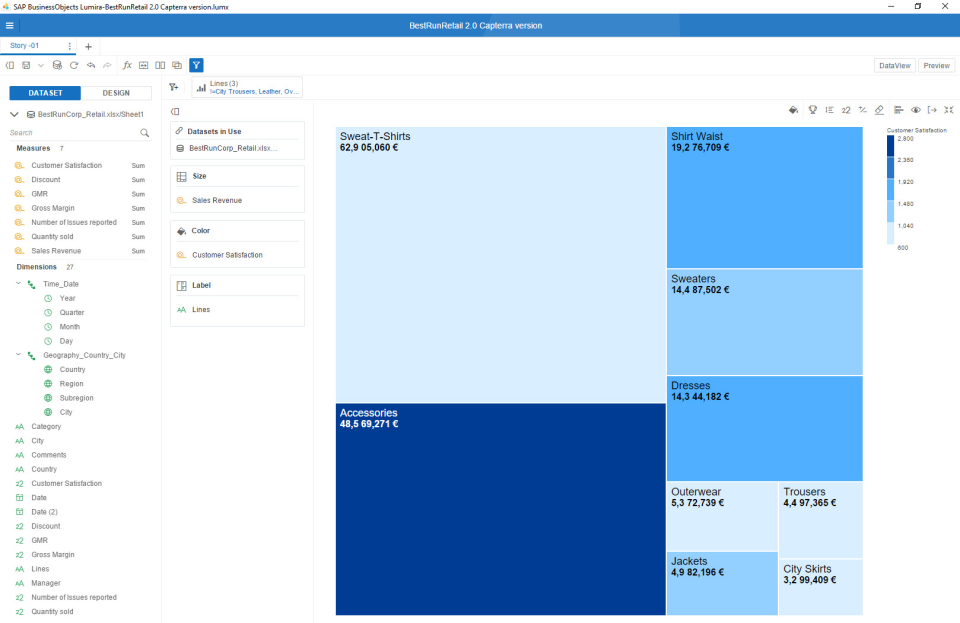Click the fullscreen collapse icon above the chart
This screenshot has width=960, height=623.
[948, 110]
